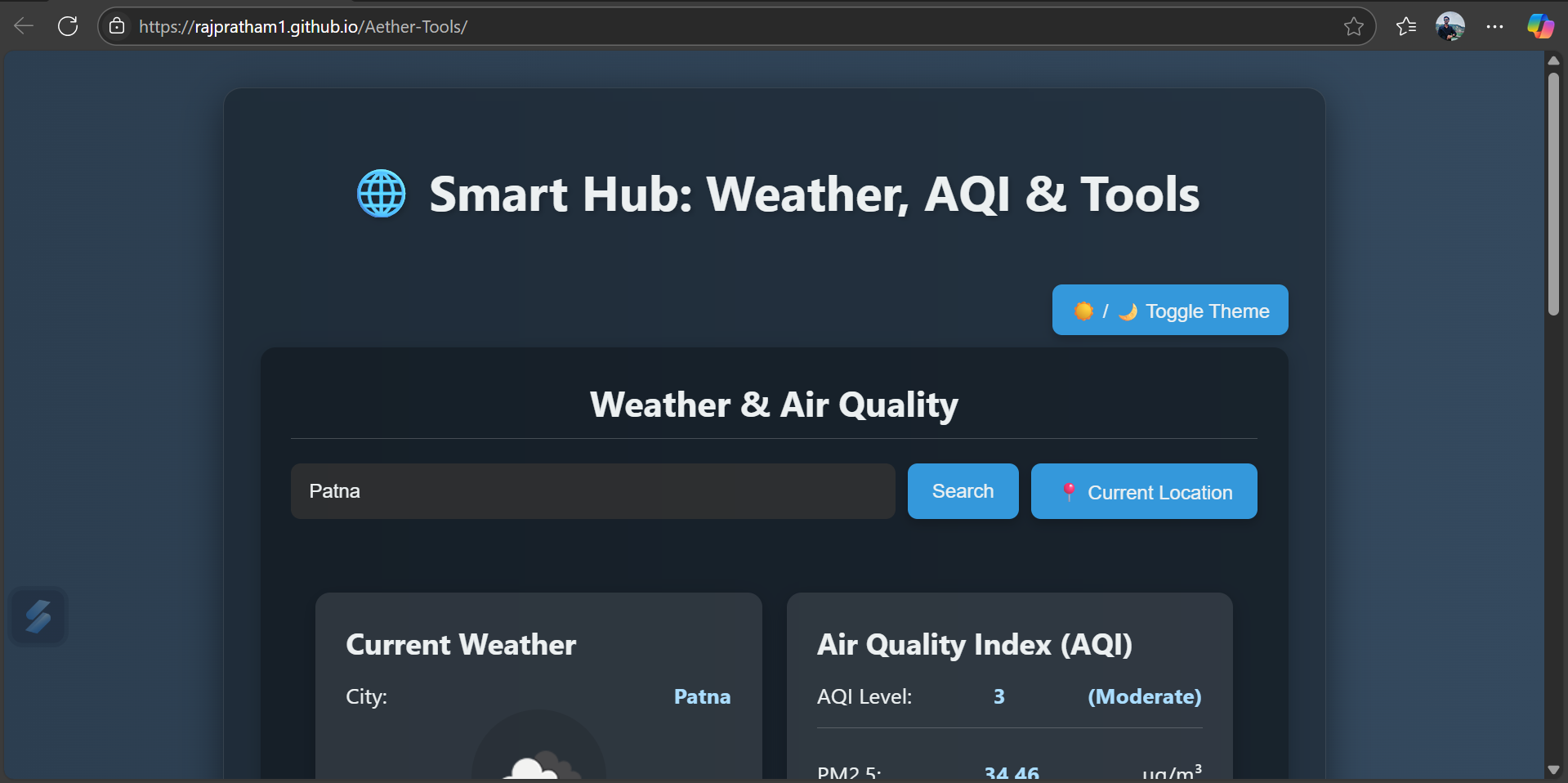Viewport: 1568px width, 783px height.
Task: Click the scrollbar up arrow
Action: coord(1552,60)
